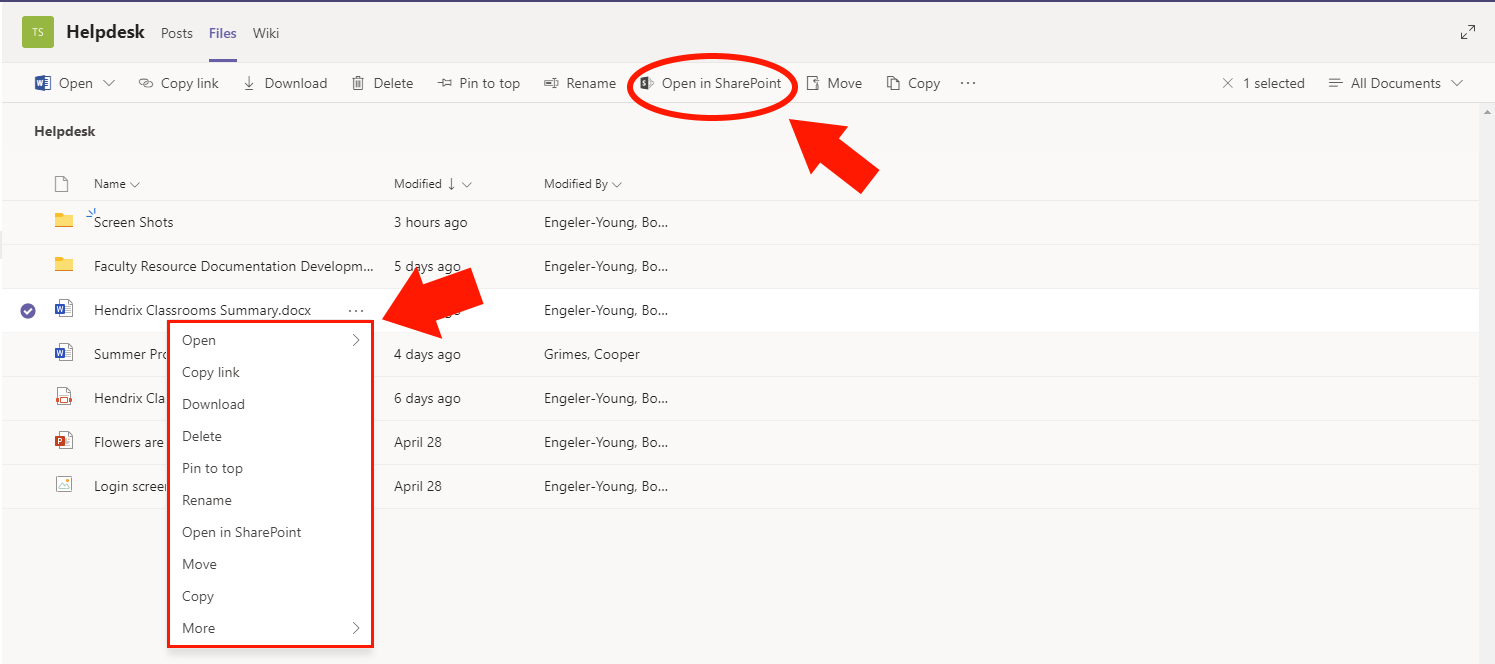1495x664 pixels.
Task: Sort by the Modified column header
Action: click(433, 184)
